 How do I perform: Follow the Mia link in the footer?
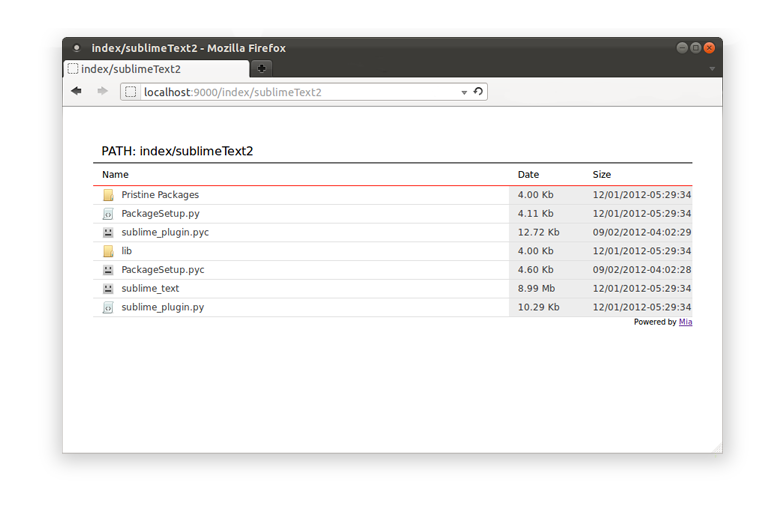coord(685,322)
